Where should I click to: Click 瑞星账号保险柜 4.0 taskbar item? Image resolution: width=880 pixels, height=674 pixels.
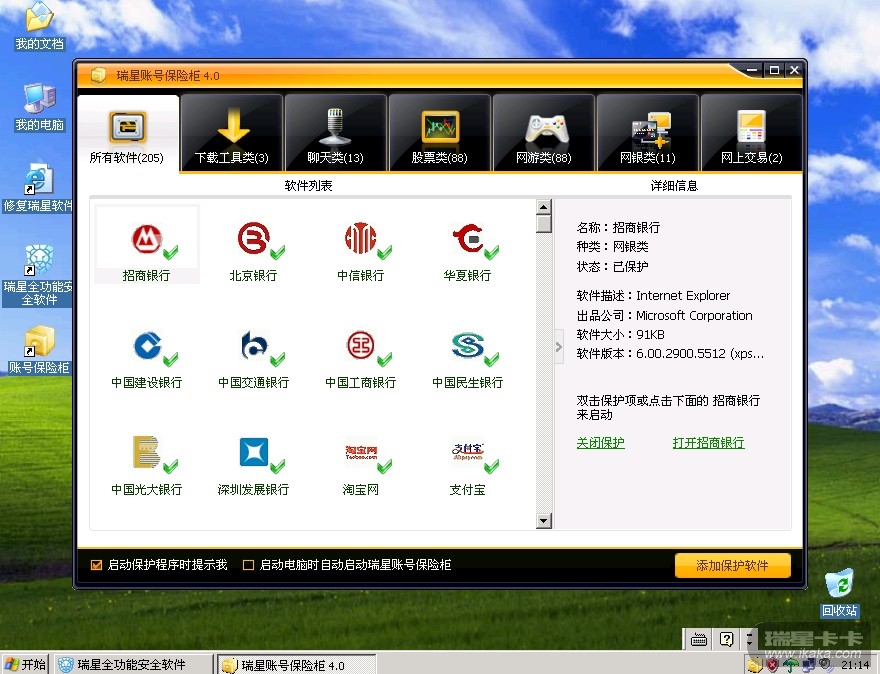296,664
